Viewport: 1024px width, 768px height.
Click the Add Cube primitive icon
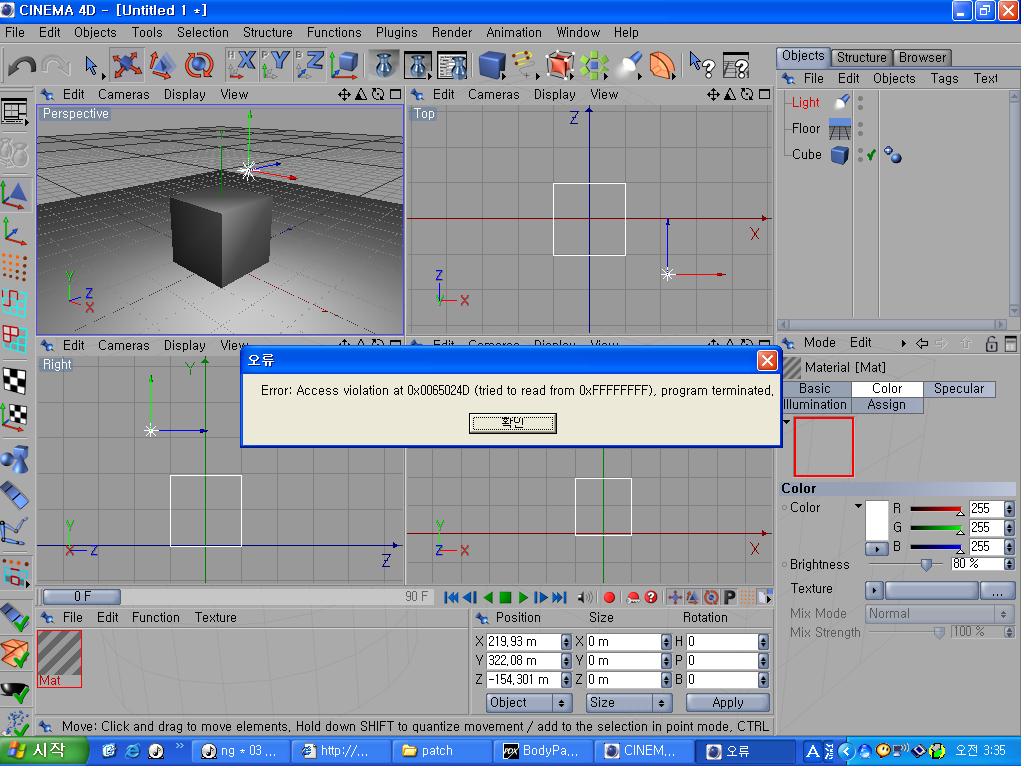492,65
